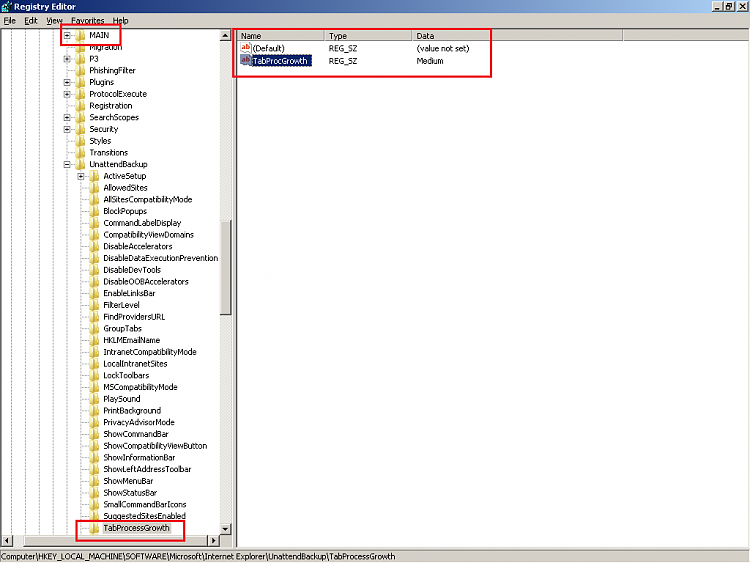Click the GroupTabs folder icon
The height and width of the screenshot is (563, 750).
pyautogui.click(x=94, y=329)
